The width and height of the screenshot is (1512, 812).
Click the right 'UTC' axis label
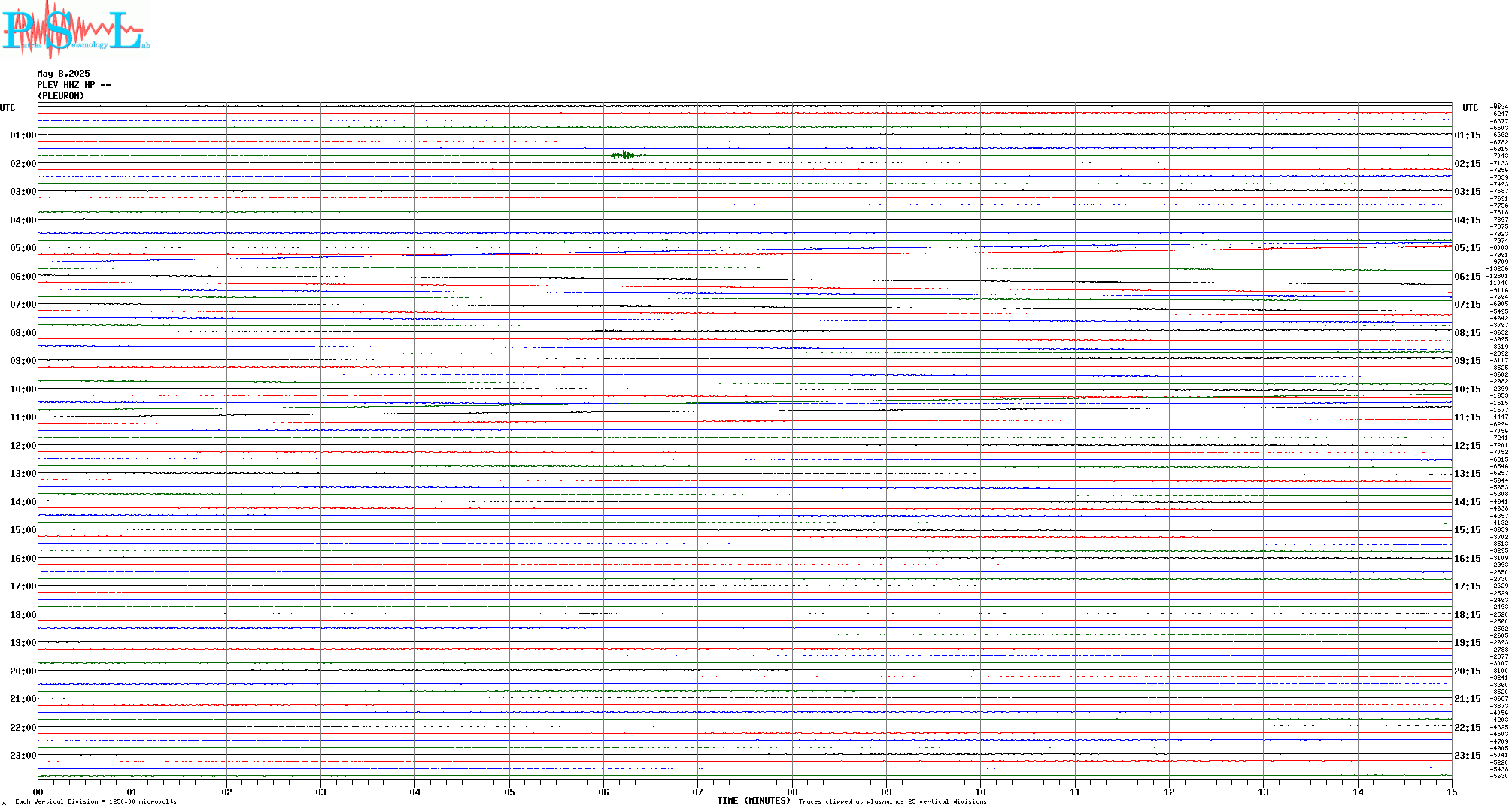tap(1470, 108)
